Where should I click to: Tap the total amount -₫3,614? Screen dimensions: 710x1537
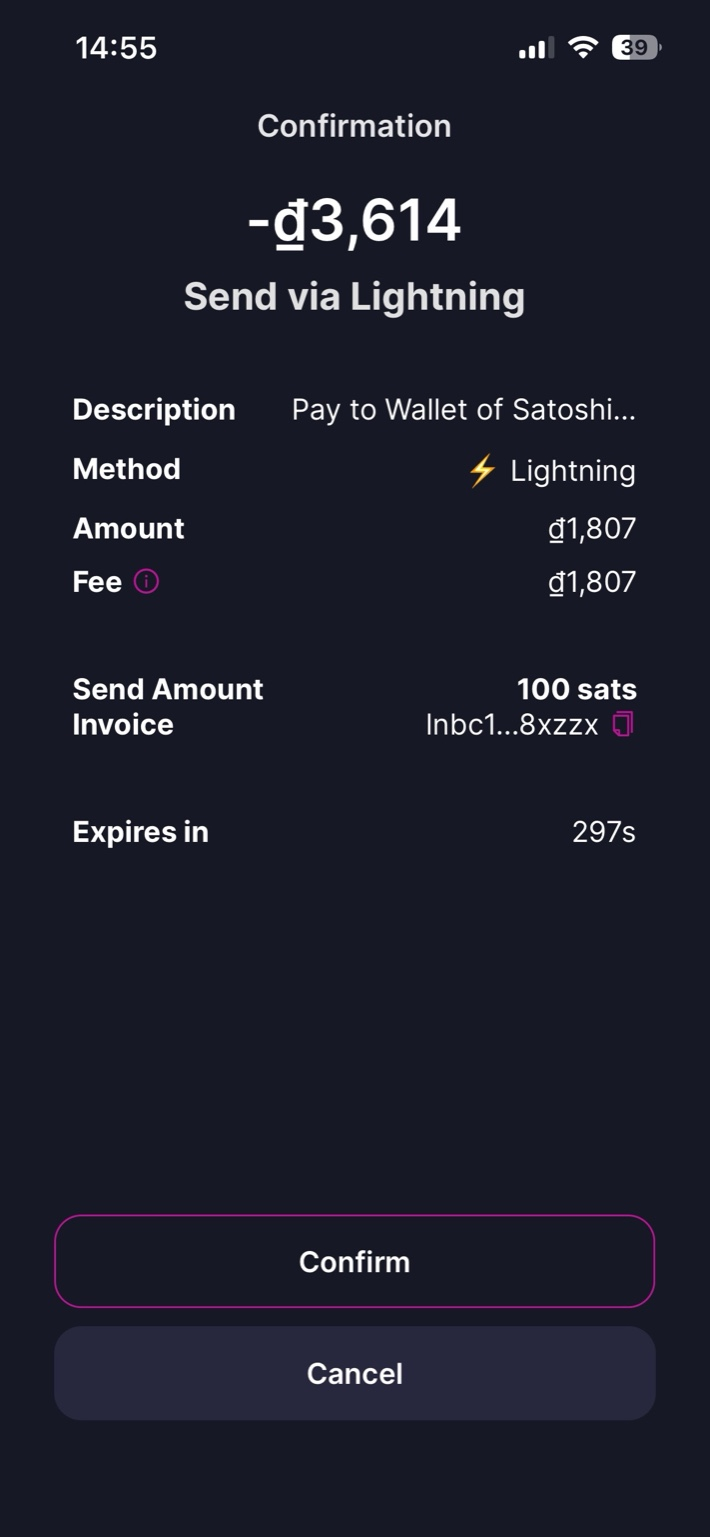(x=354, y=221)
